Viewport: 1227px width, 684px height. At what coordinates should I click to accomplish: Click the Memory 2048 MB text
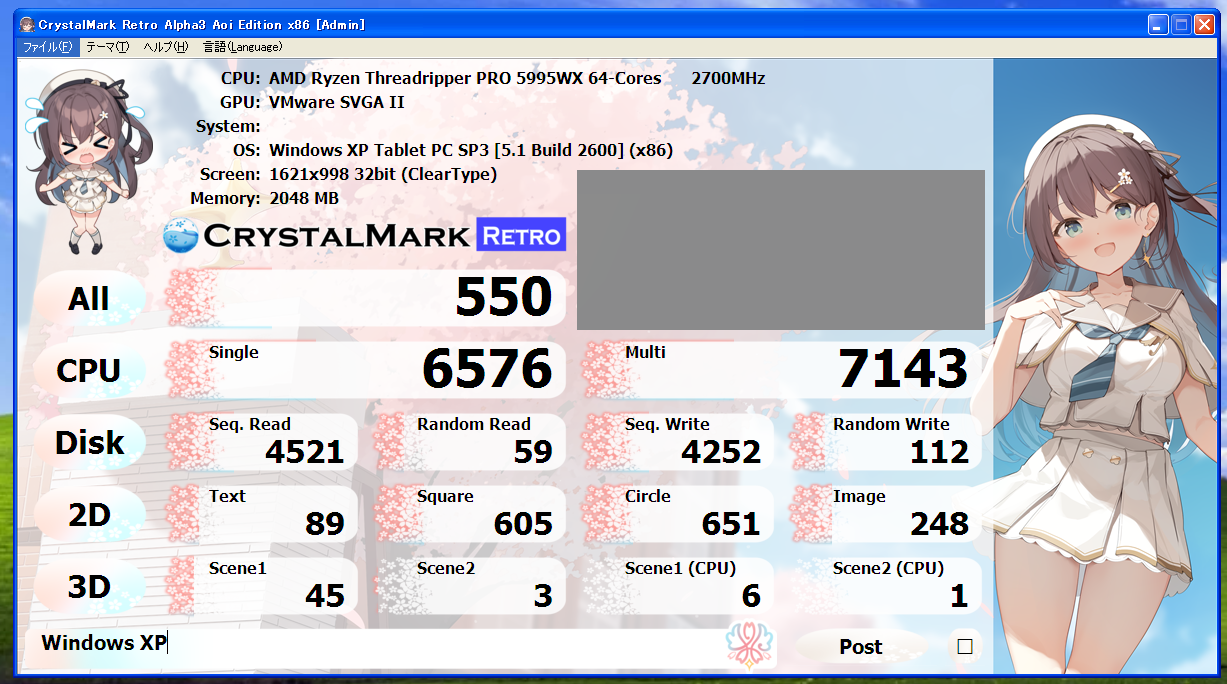pos(304,198)
